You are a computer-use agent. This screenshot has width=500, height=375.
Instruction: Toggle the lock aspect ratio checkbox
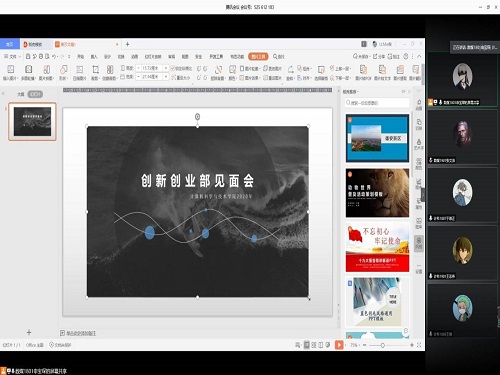(x=173, y=68)
